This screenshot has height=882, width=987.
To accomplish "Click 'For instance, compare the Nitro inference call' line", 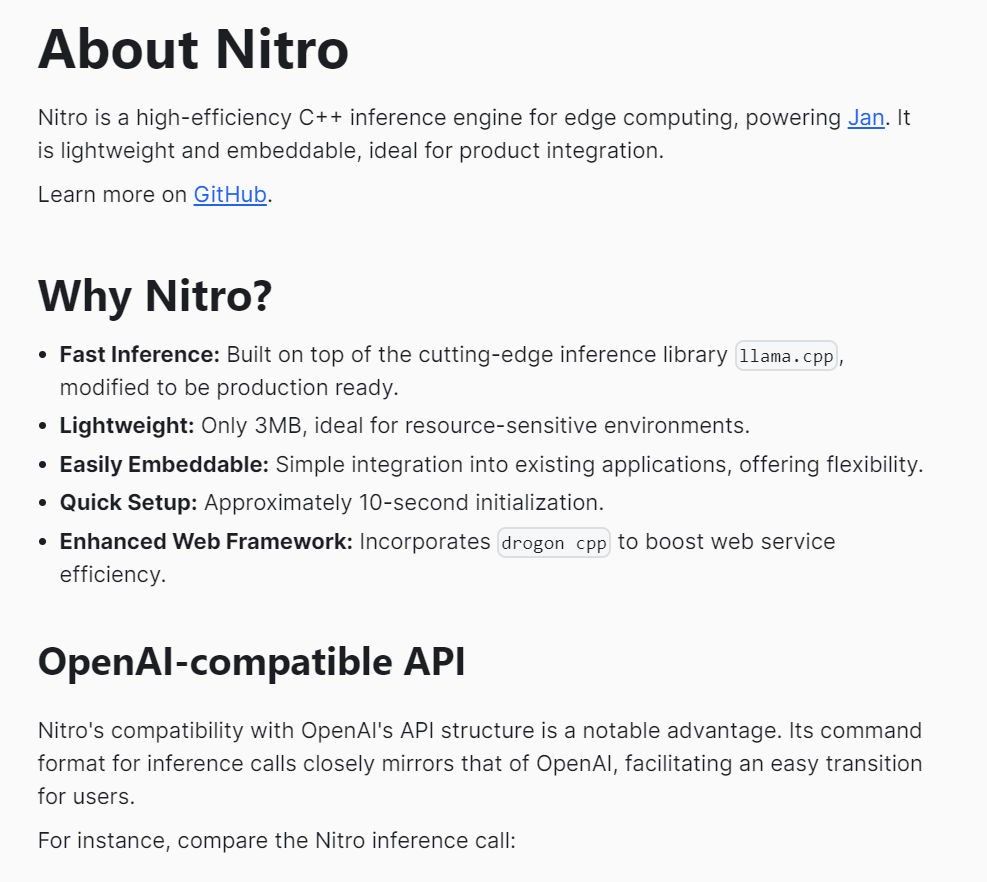I will point(276,840).
